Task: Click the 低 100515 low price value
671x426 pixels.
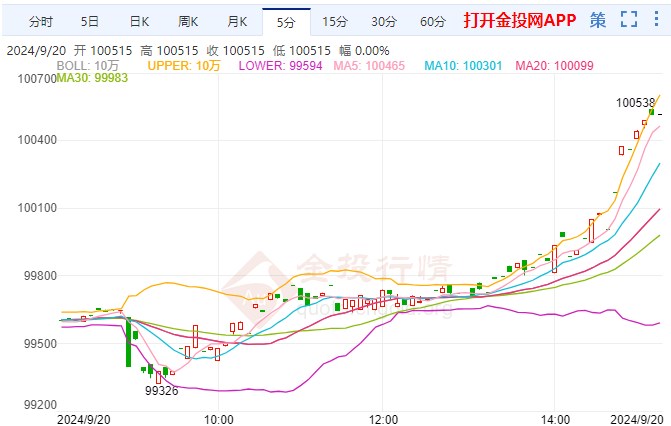Action: coord(302,51)
